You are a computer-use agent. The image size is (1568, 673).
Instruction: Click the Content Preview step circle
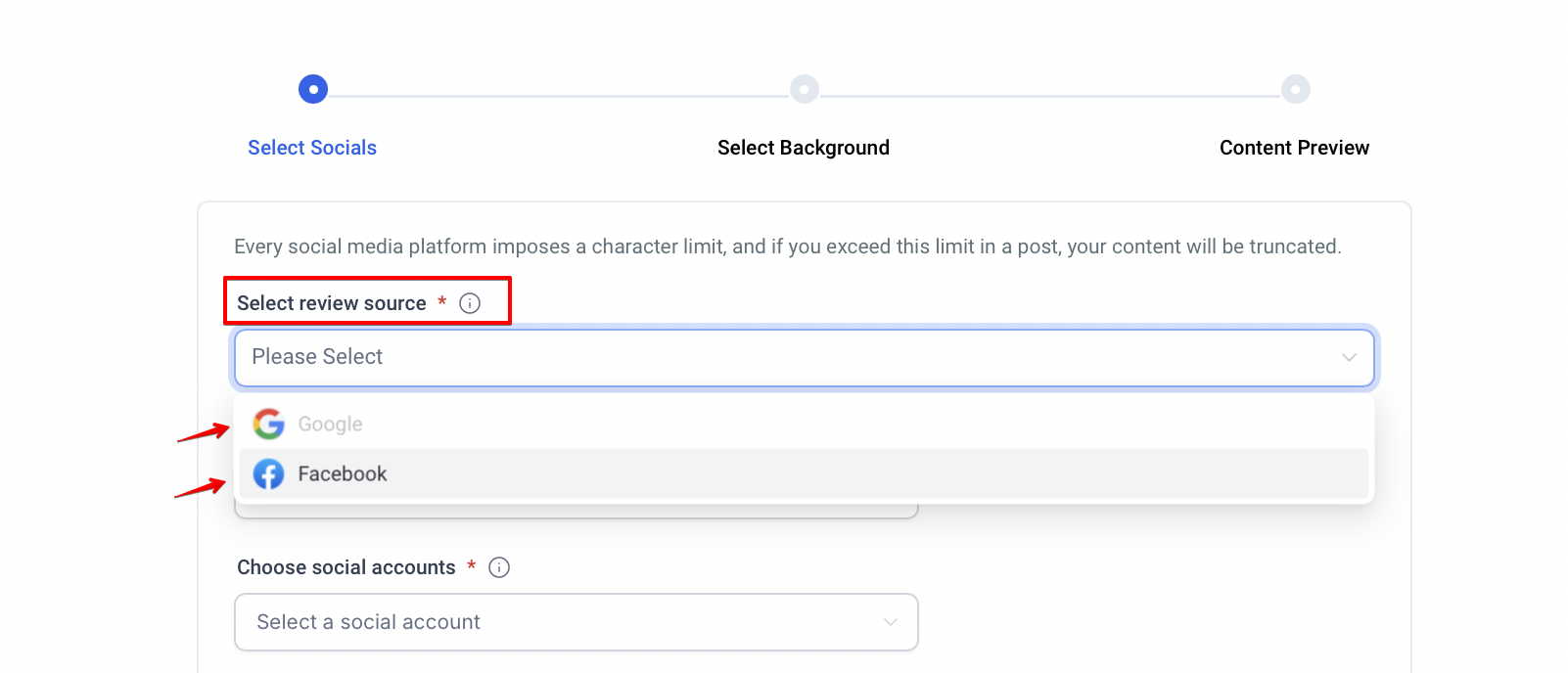click(x=1295, y=89)
